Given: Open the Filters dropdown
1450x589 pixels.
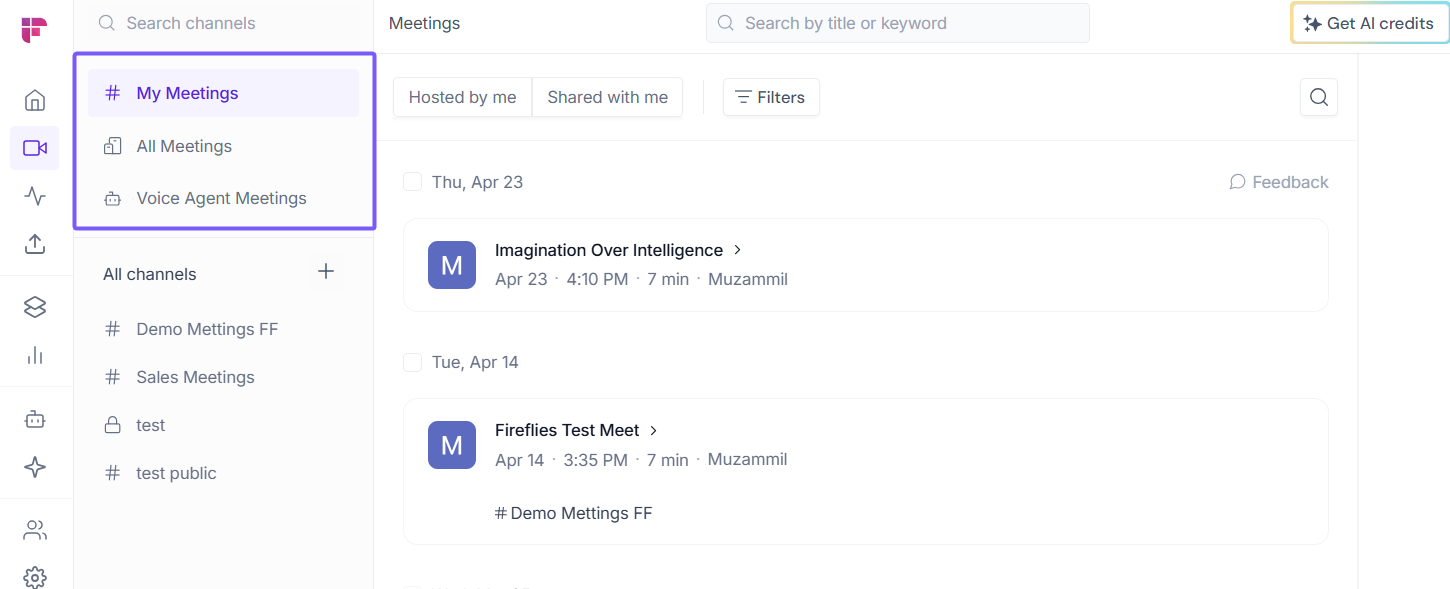Looking at the screenshot, I should click(771, 97).
